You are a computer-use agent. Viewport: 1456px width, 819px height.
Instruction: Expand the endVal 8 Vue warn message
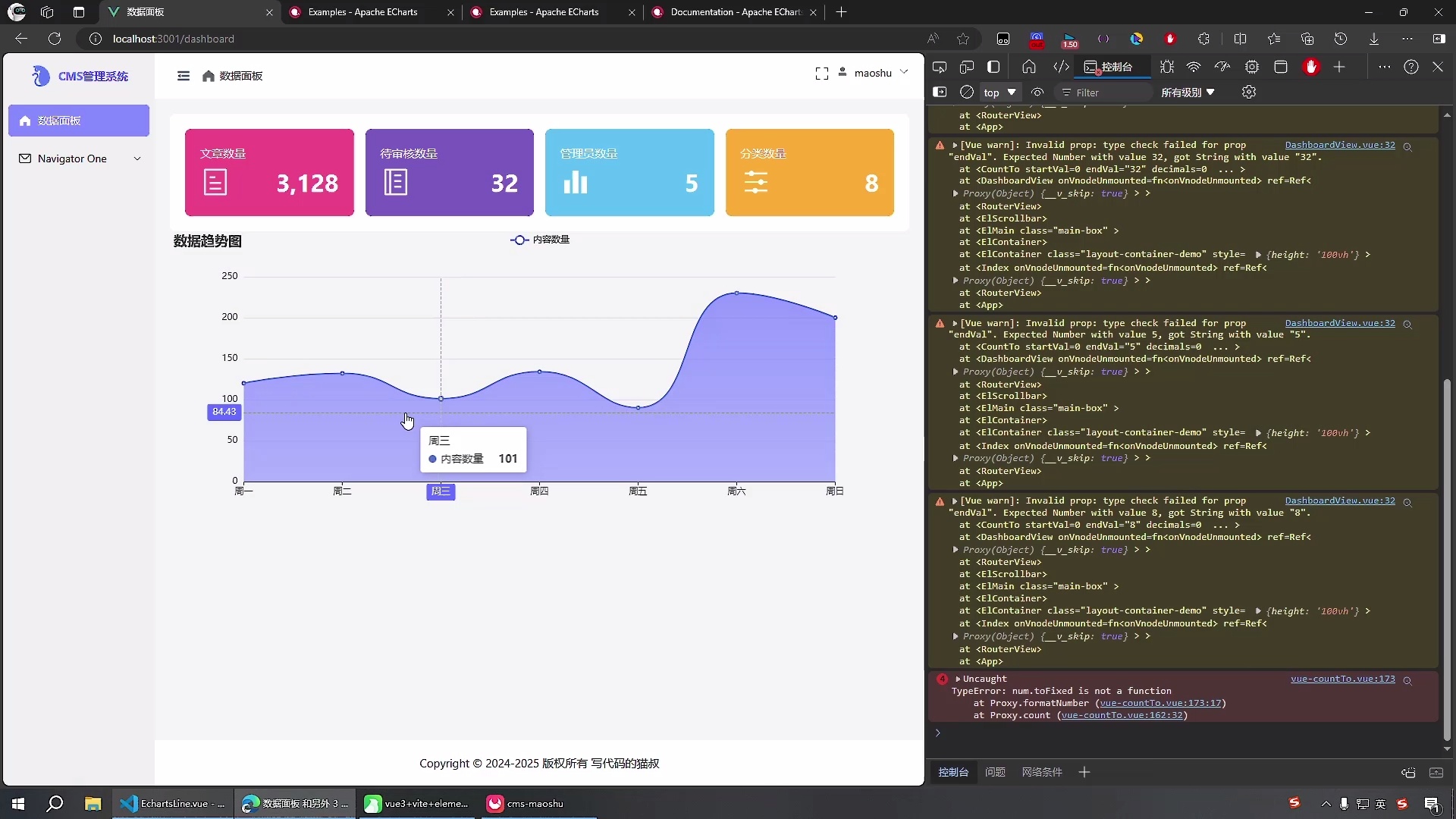point(955,500)
